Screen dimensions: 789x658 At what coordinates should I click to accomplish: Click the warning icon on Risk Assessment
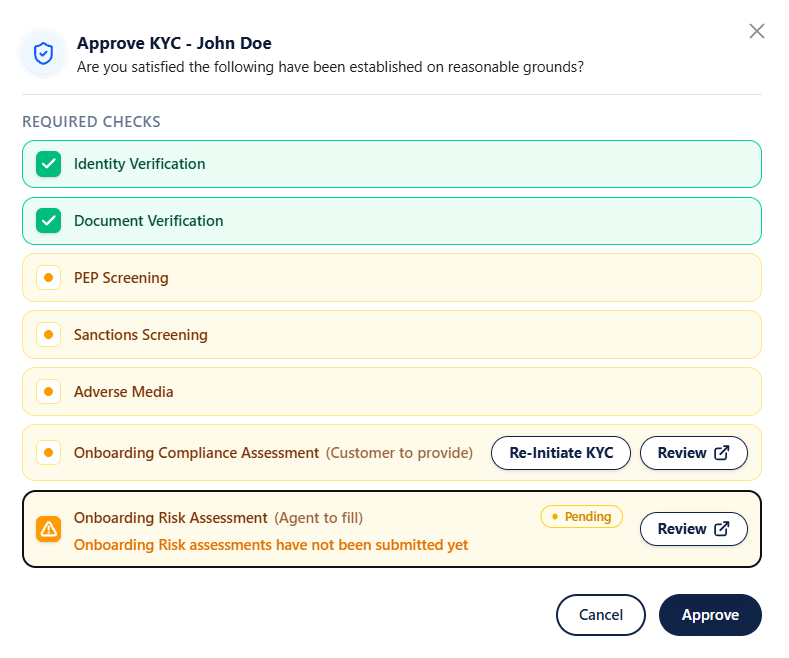tap(49, 529)
